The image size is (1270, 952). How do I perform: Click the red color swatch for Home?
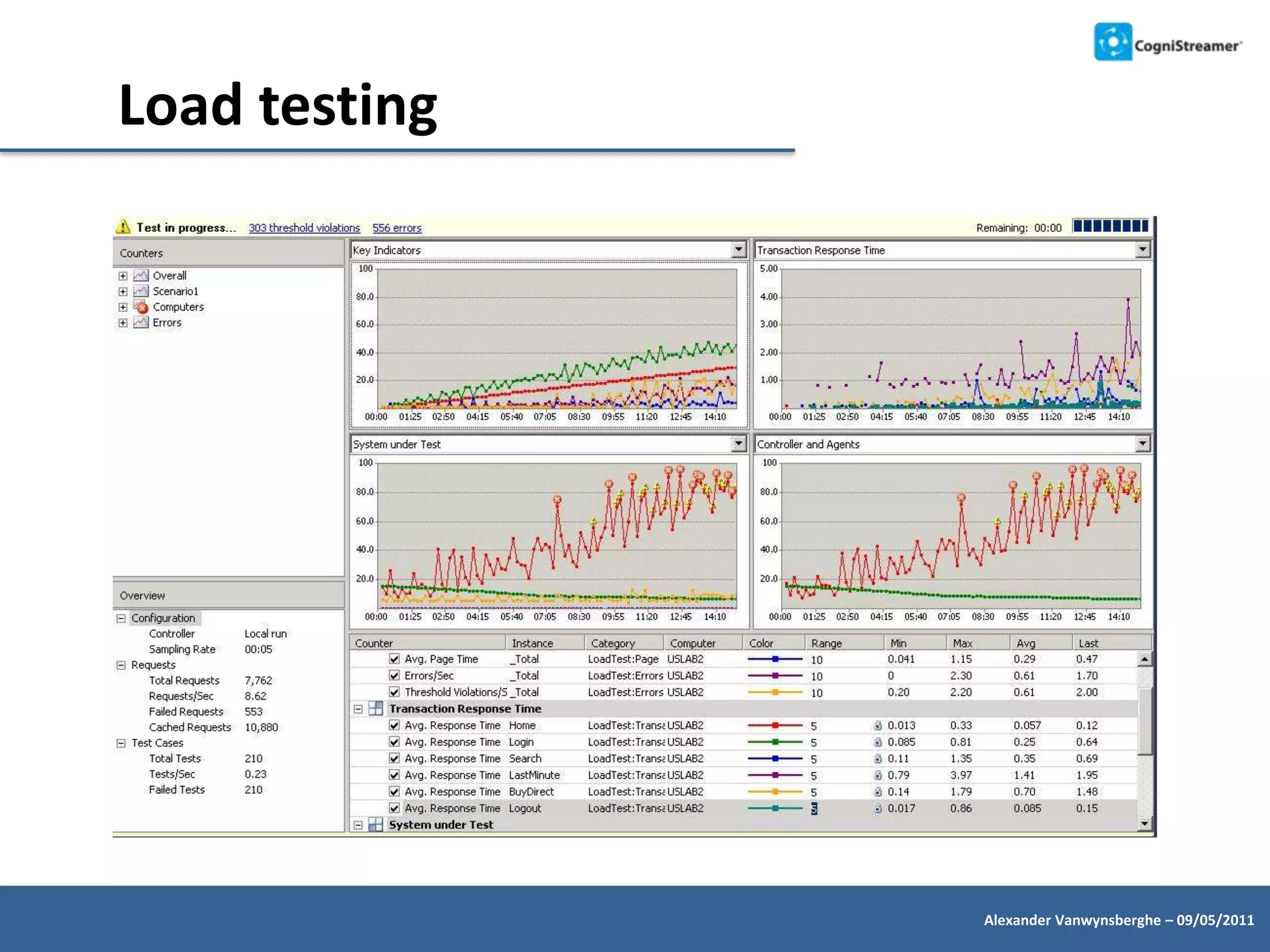click(x=775, y=725)
